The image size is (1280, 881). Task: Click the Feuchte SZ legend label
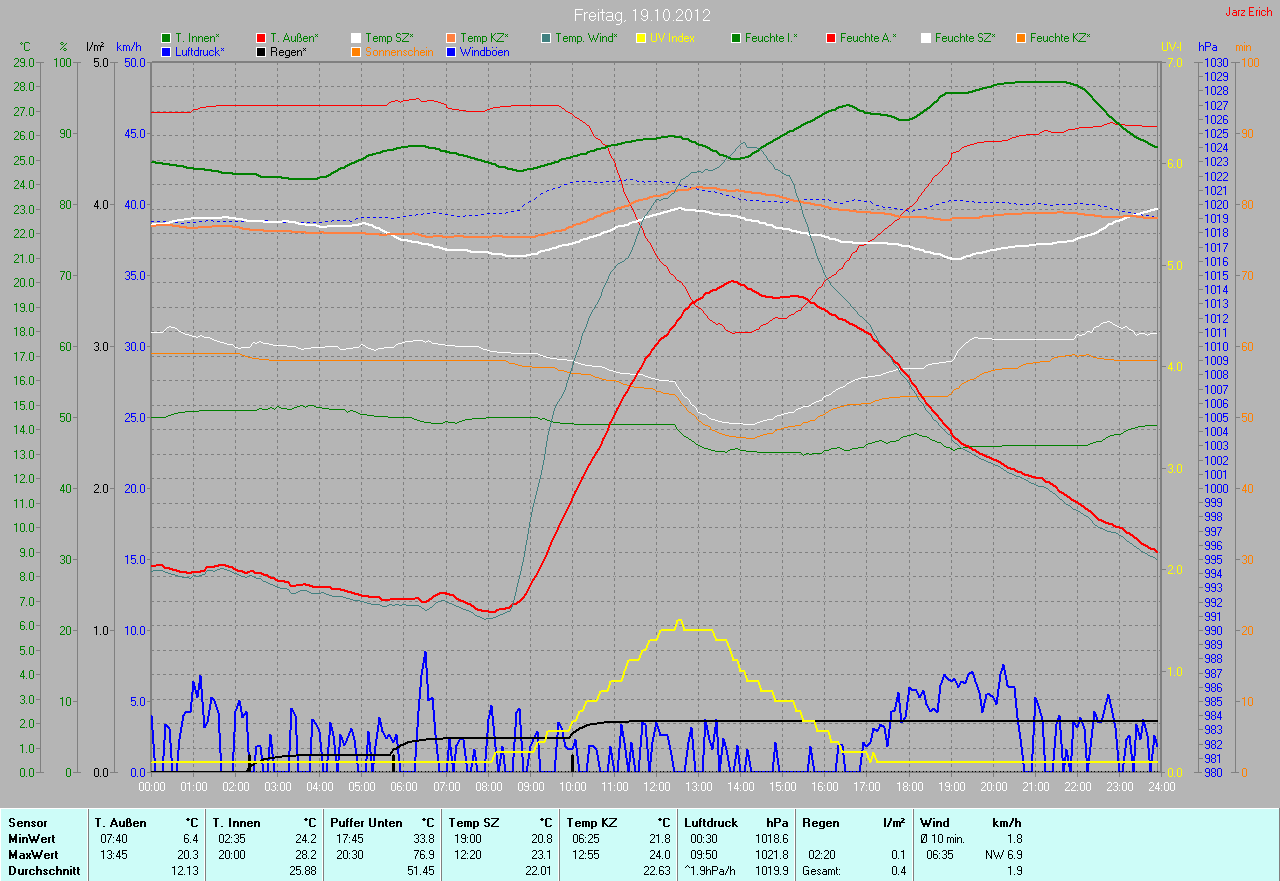[964, 38]
